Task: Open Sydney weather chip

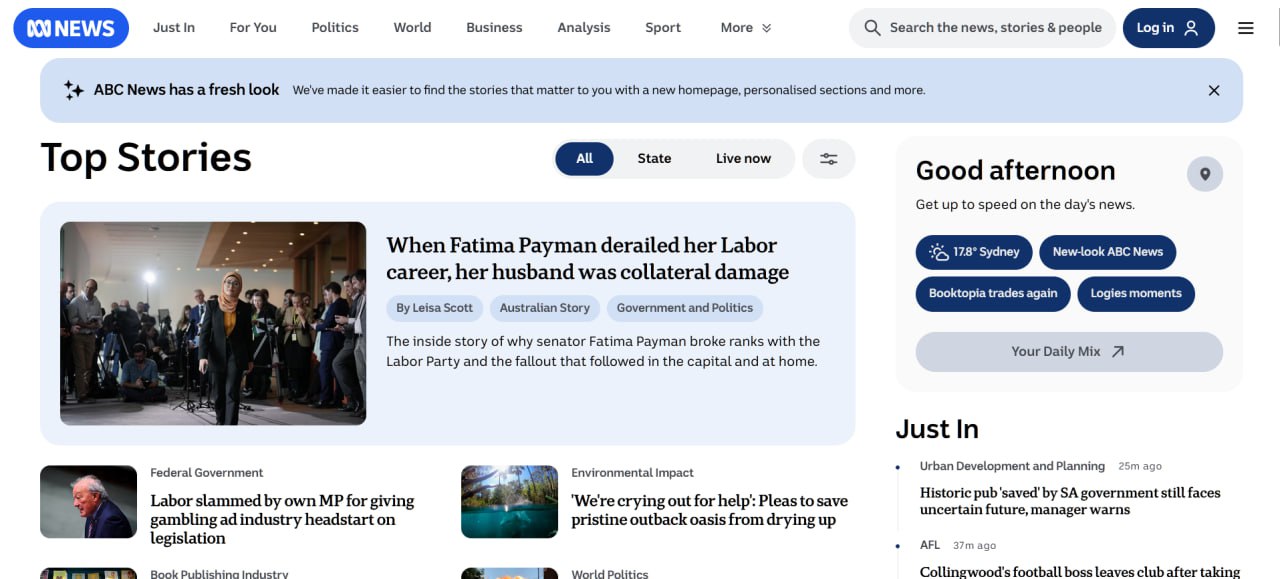Action: (973, 252)
